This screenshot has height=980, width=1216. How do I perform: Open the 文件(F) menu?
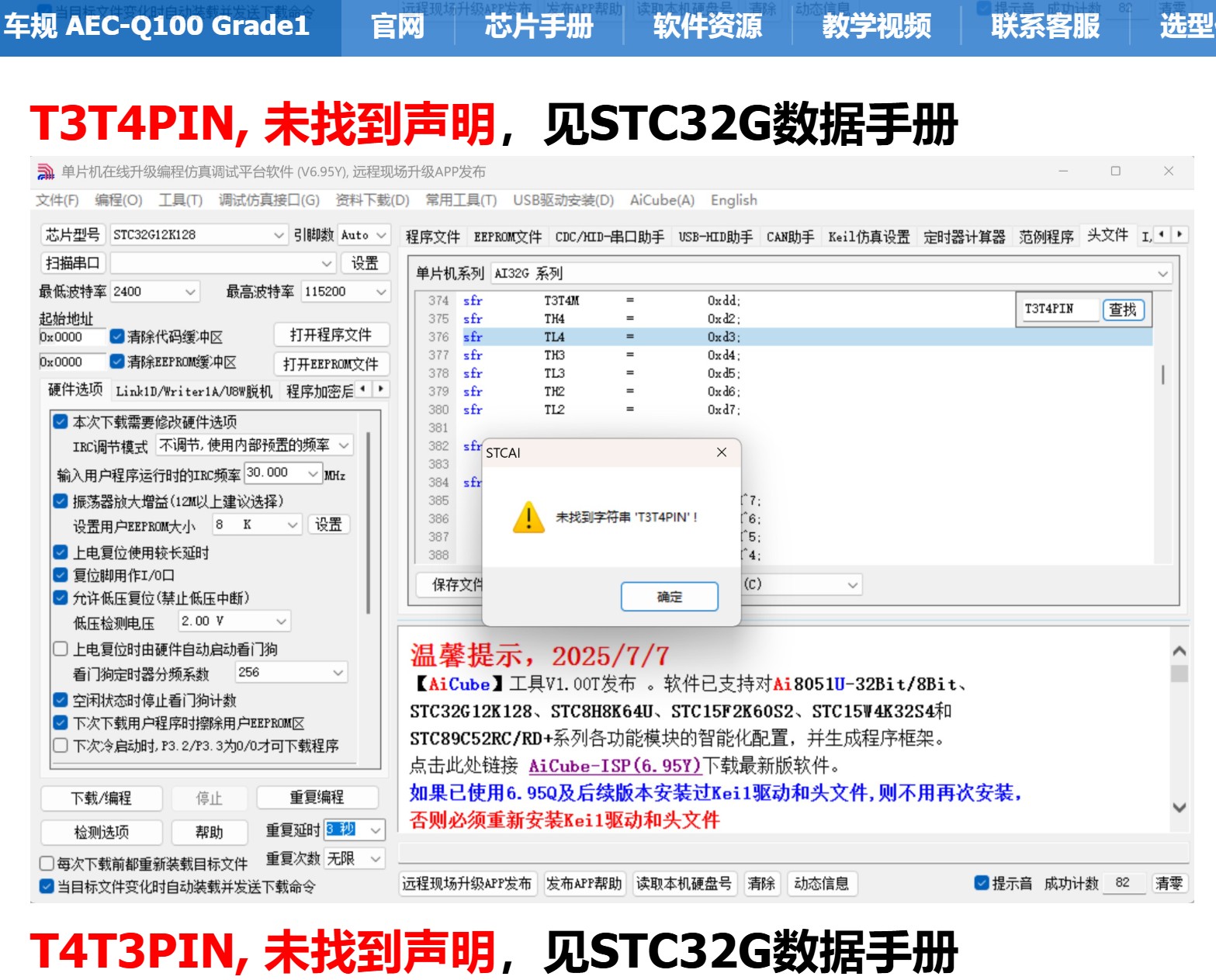click(57, 200)
